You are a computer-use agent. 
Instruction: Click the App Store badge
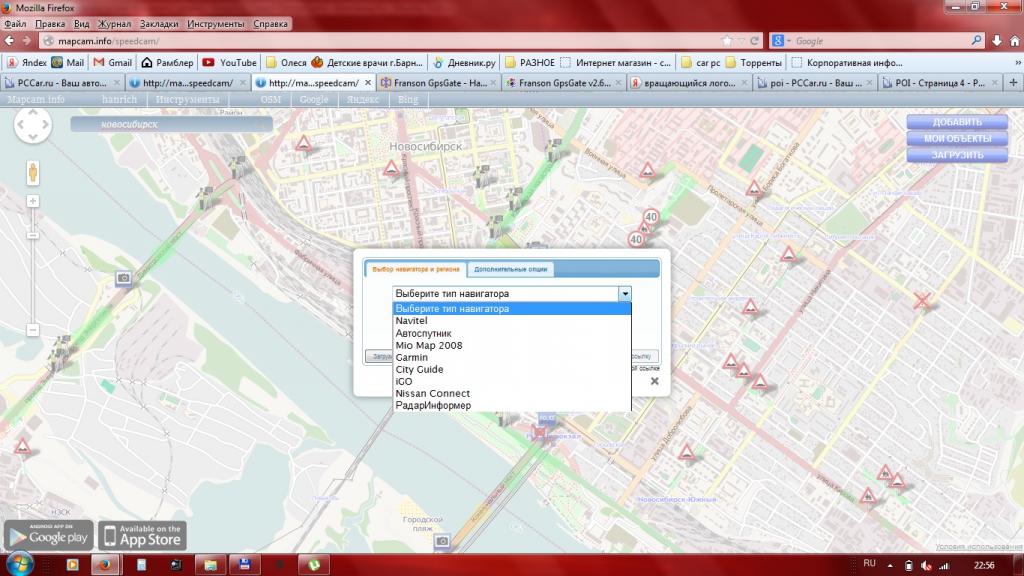coord(140,534)
